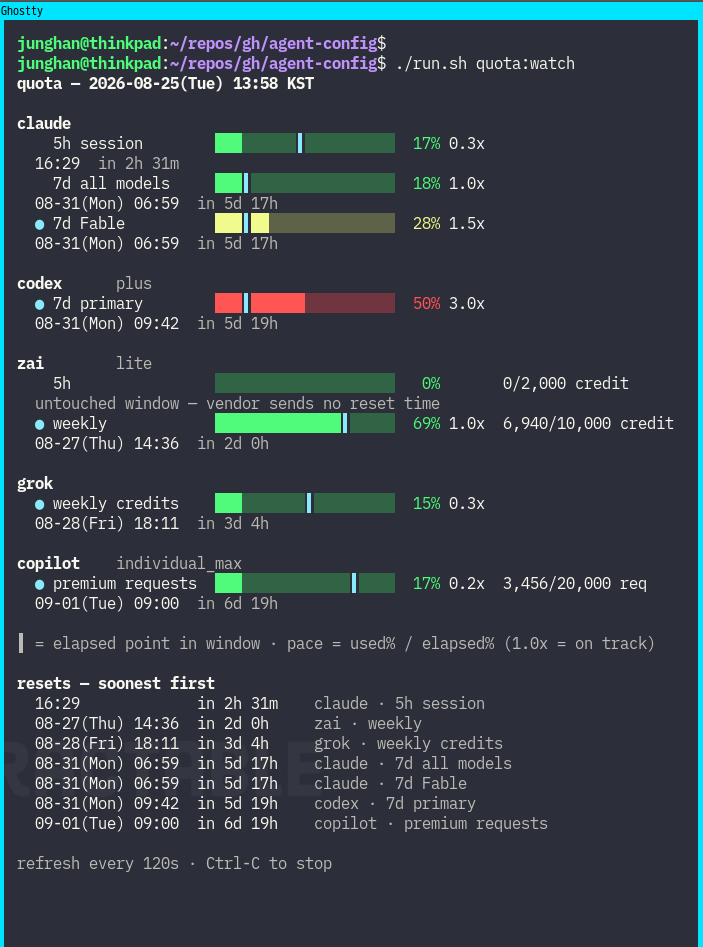Click the blue dot beside weekly credits
This screenshot has width=703, height=947.
pos(40,504)
